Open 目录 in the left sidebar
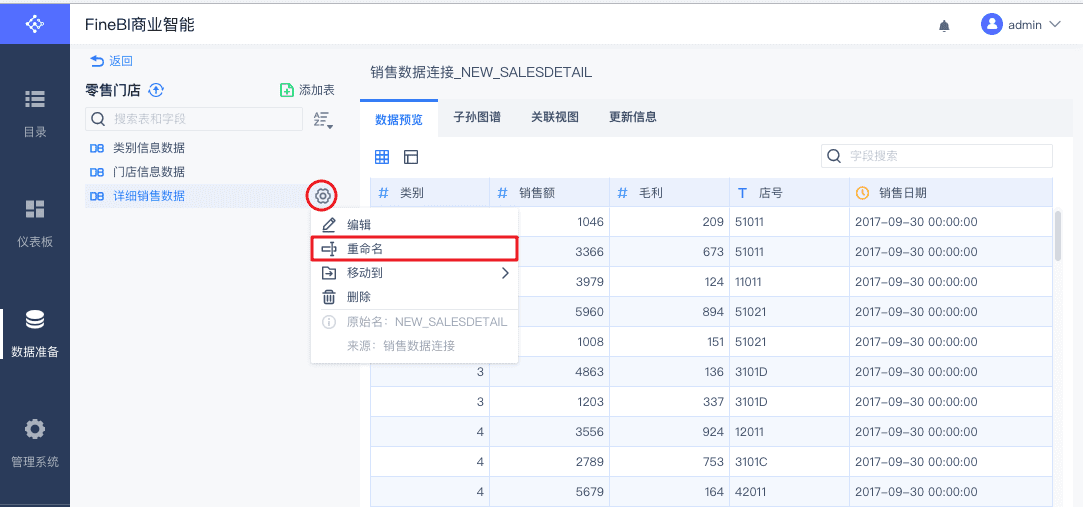 click(x=35, y=112)
